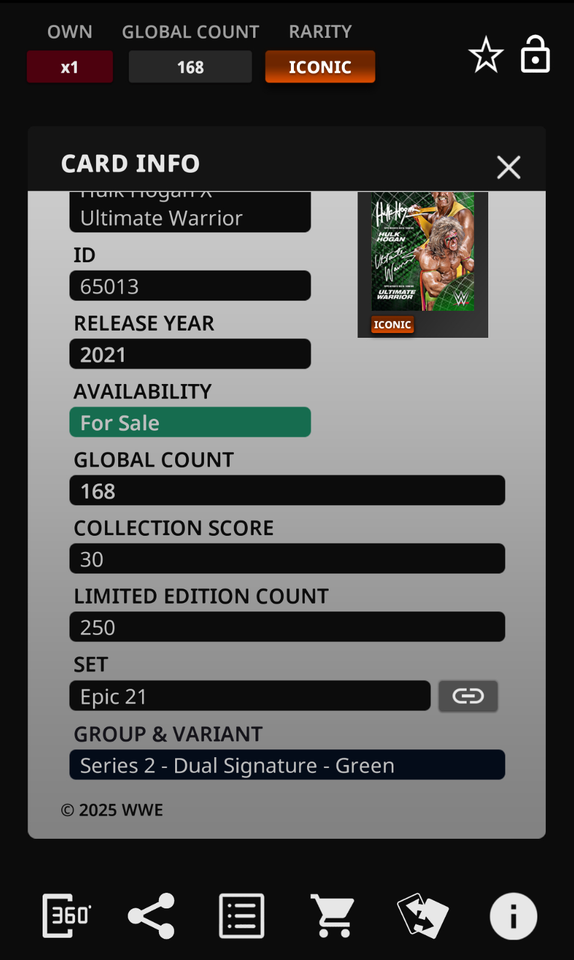574x960 pixels.
Task: Open the Epic 21 set link icon
Action: click(468, 696)
